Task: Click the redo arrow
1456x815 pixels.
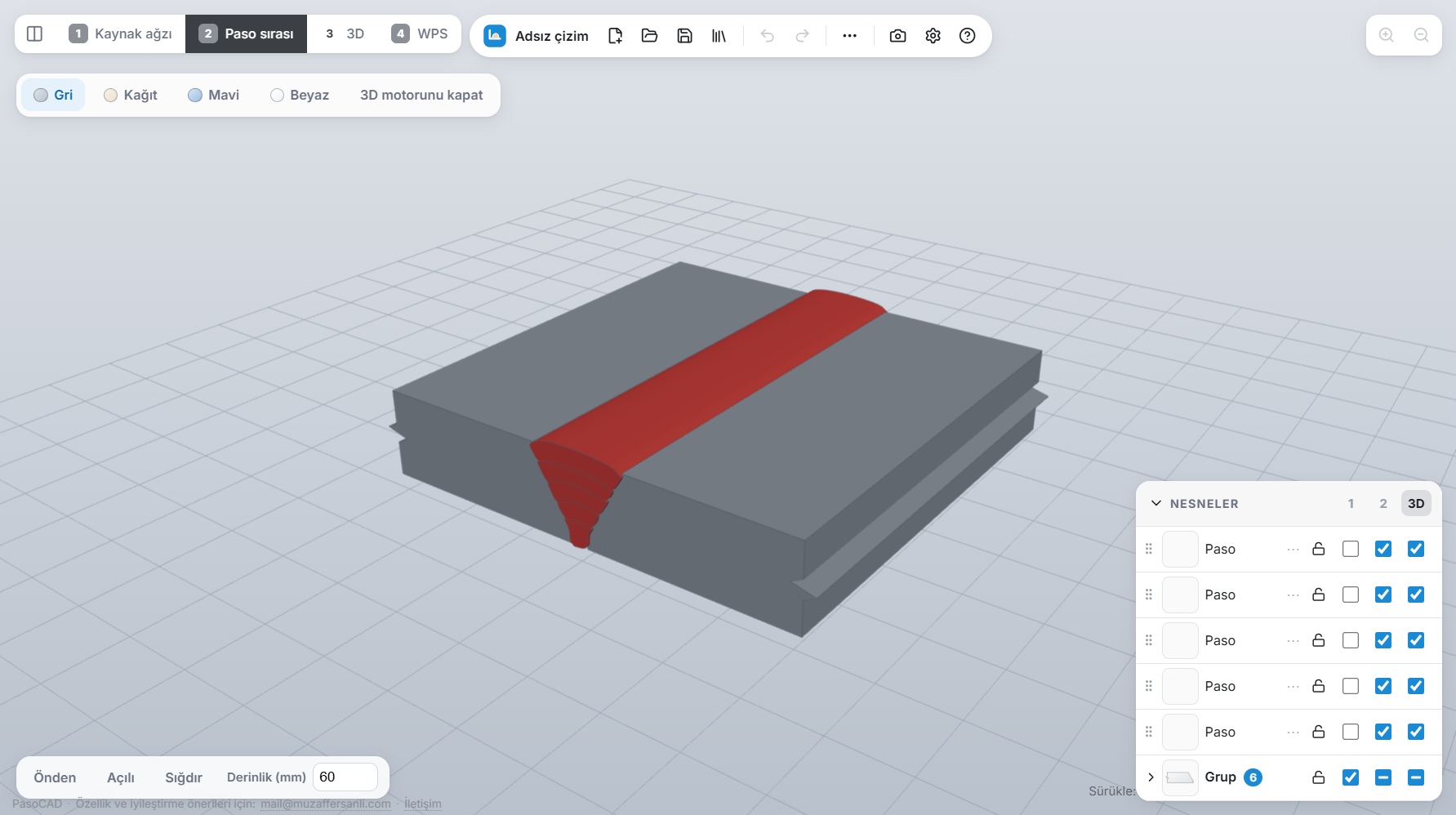Action: click(x=803, y=36)
